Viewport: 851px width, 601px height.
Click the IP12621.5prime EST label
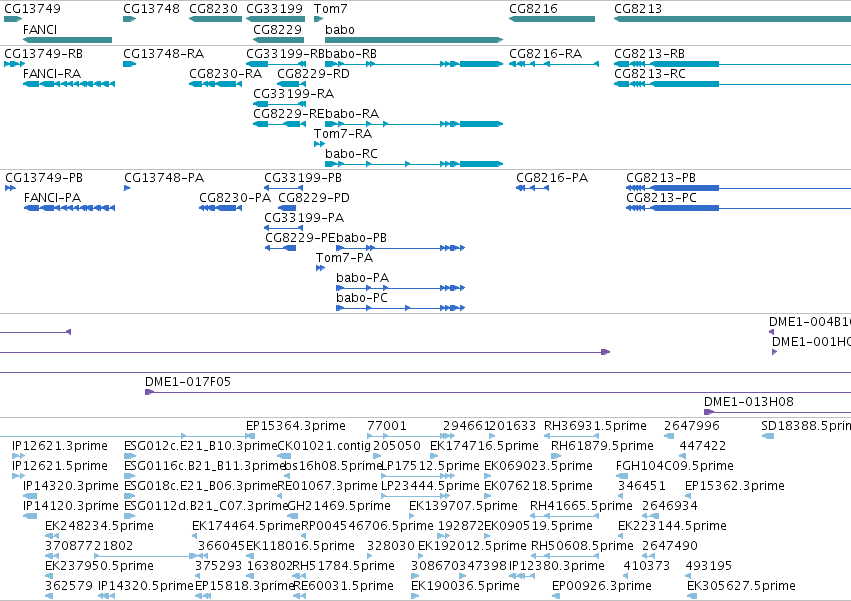pos(60,466)
